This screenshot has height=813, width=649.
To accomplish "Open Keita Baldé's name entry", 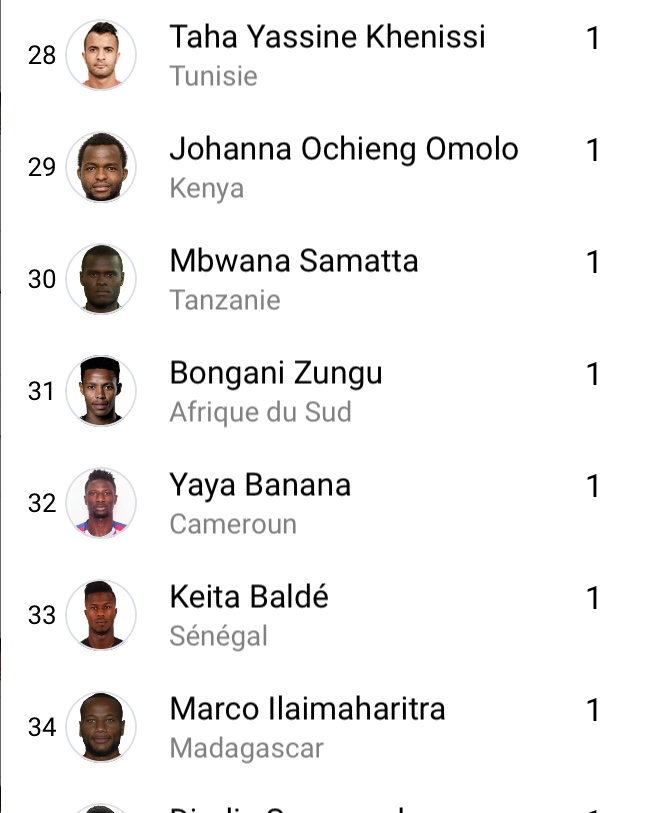I will pyautogui.click(x=249, y=597).
